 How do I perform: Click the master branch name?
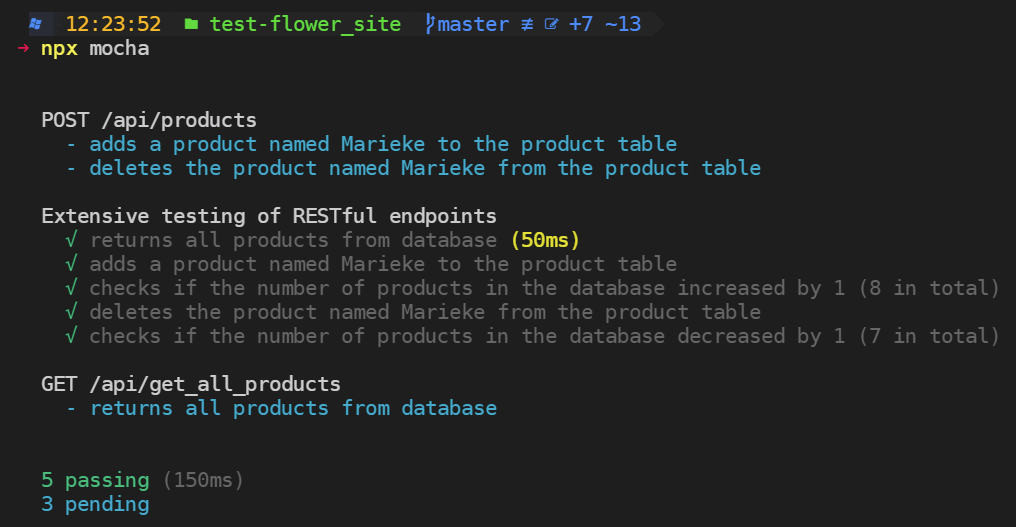tap(473, 25)
